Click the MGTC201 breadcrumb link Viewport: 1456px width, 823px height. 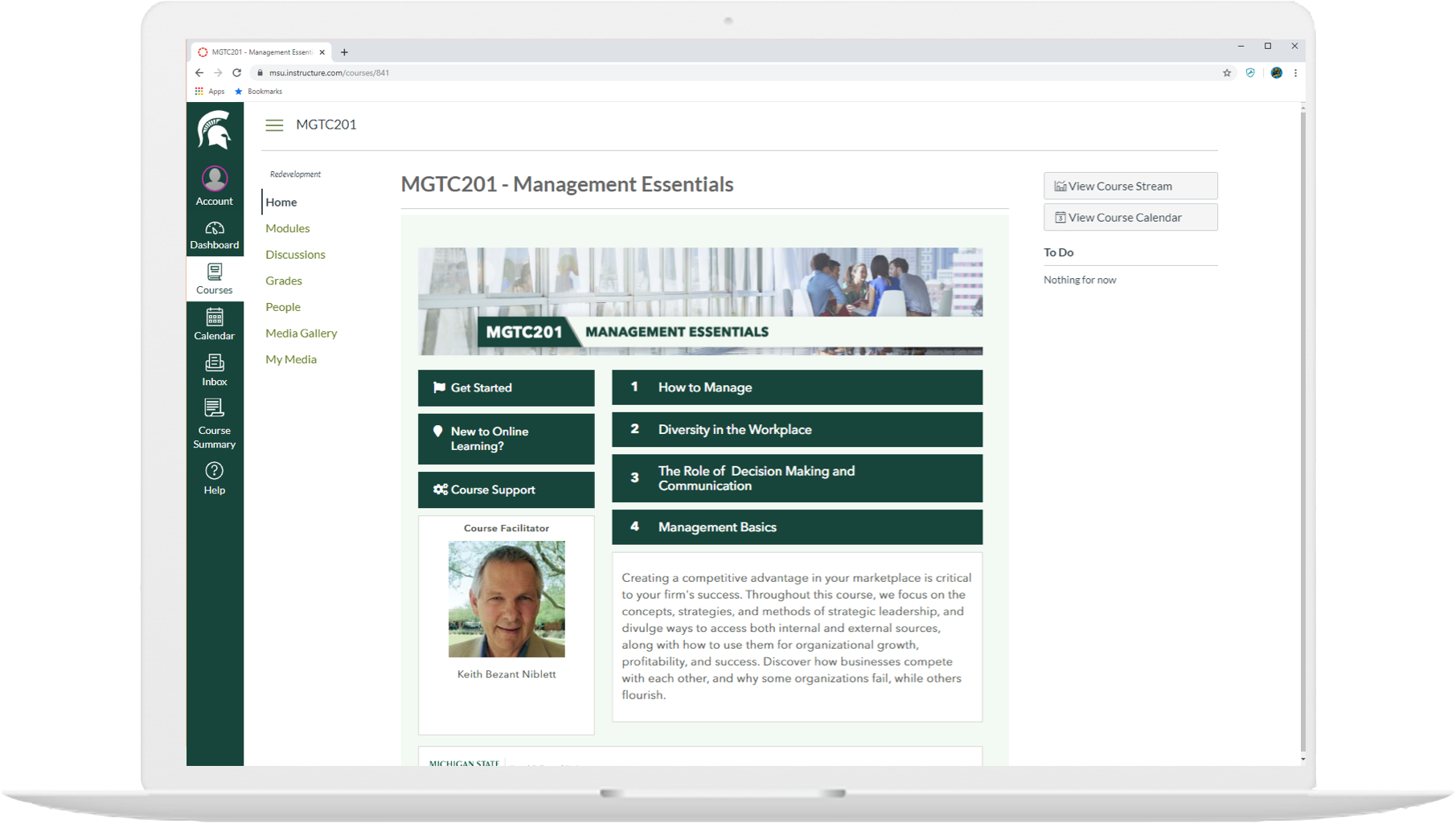coord(326,125)
